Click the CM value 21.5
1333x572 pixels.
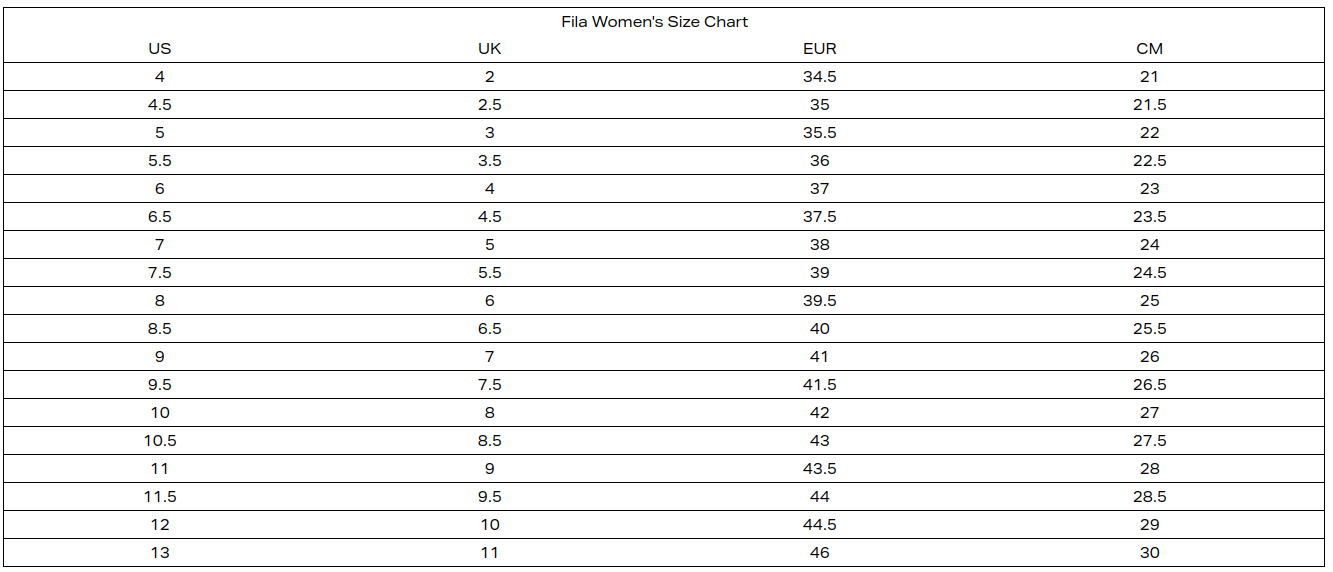[x=1149, y=105]
